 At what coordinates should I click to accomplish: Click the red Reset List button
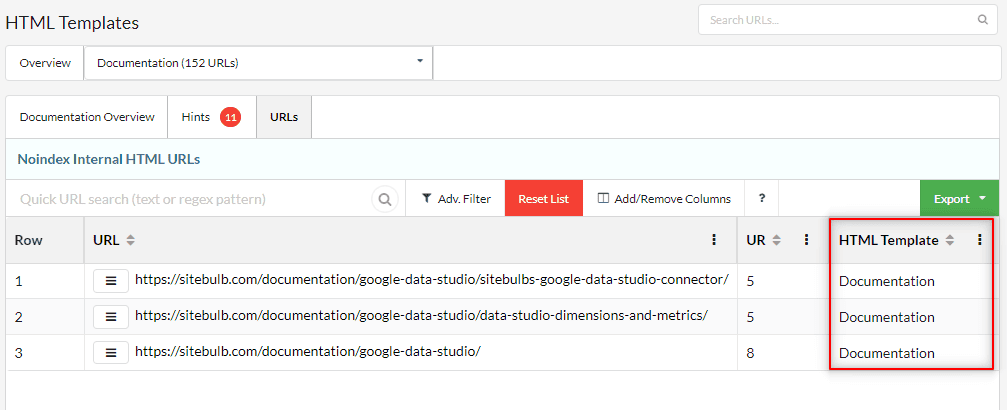tap(544, 199)
